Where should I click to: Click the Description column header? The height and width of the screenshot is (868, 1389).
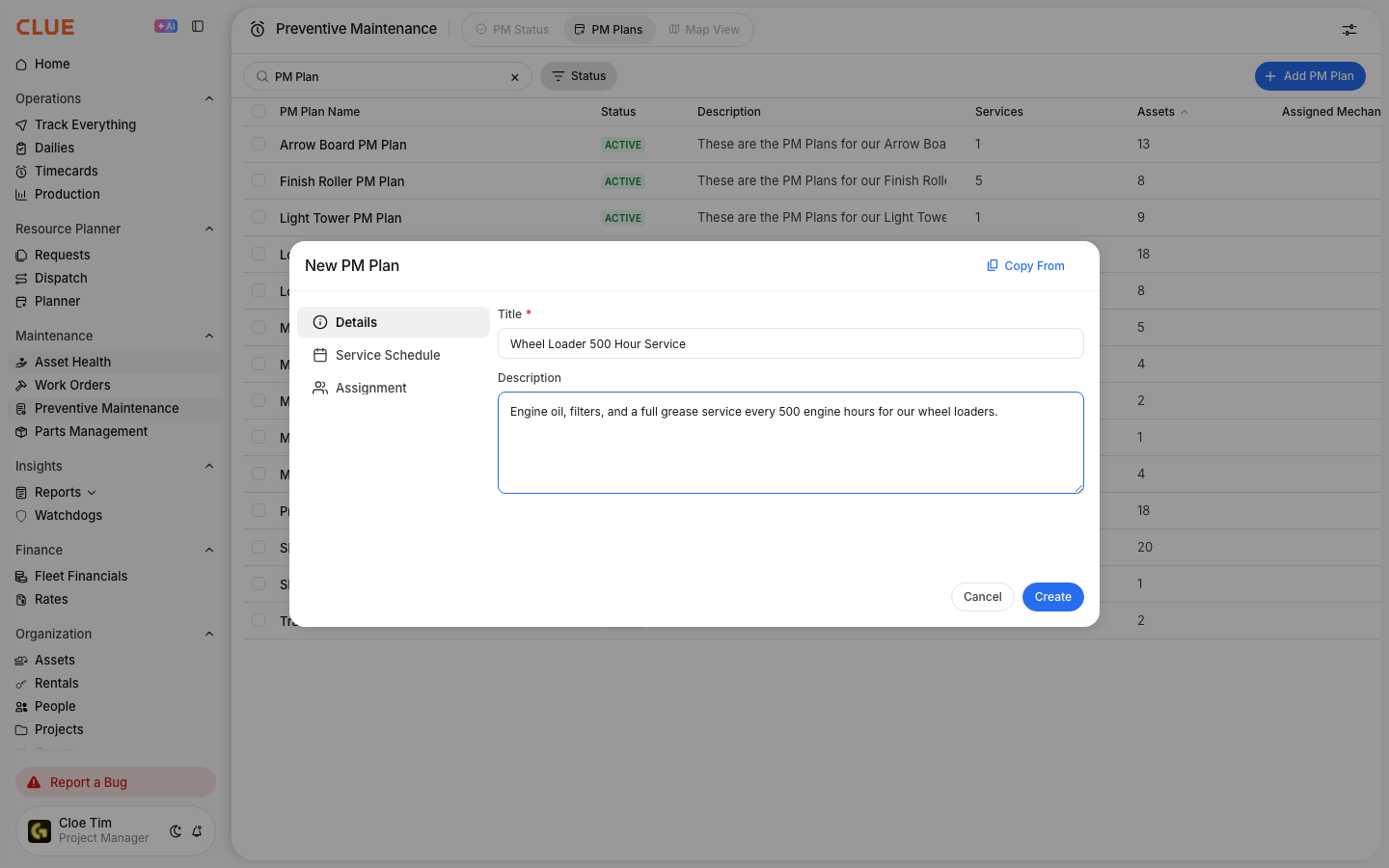[729, 112]
